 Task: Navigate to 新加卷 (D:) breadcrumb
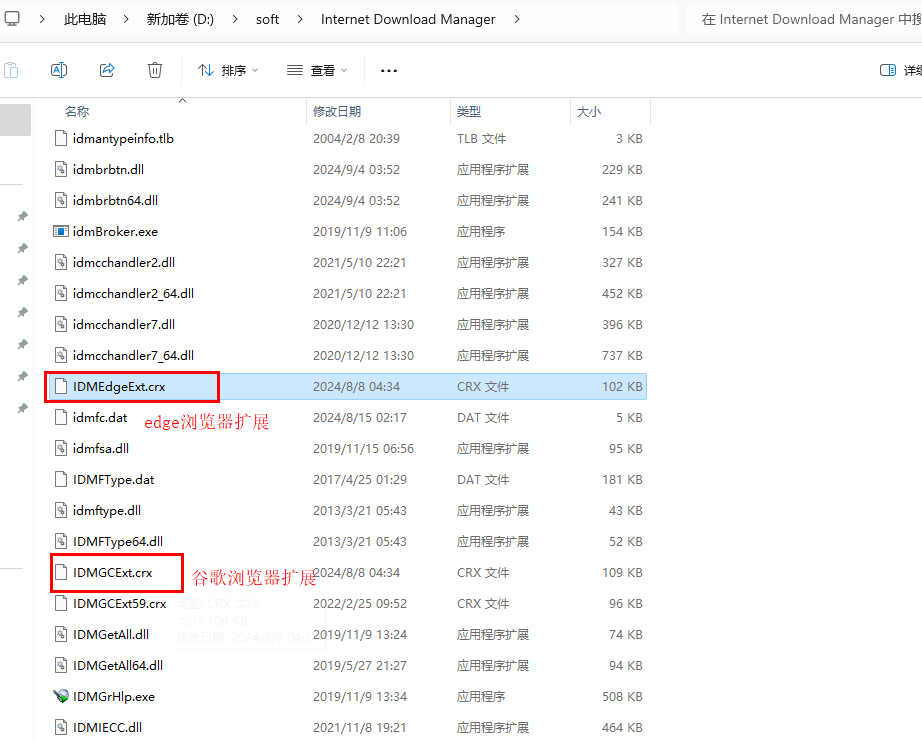point(180,19)
